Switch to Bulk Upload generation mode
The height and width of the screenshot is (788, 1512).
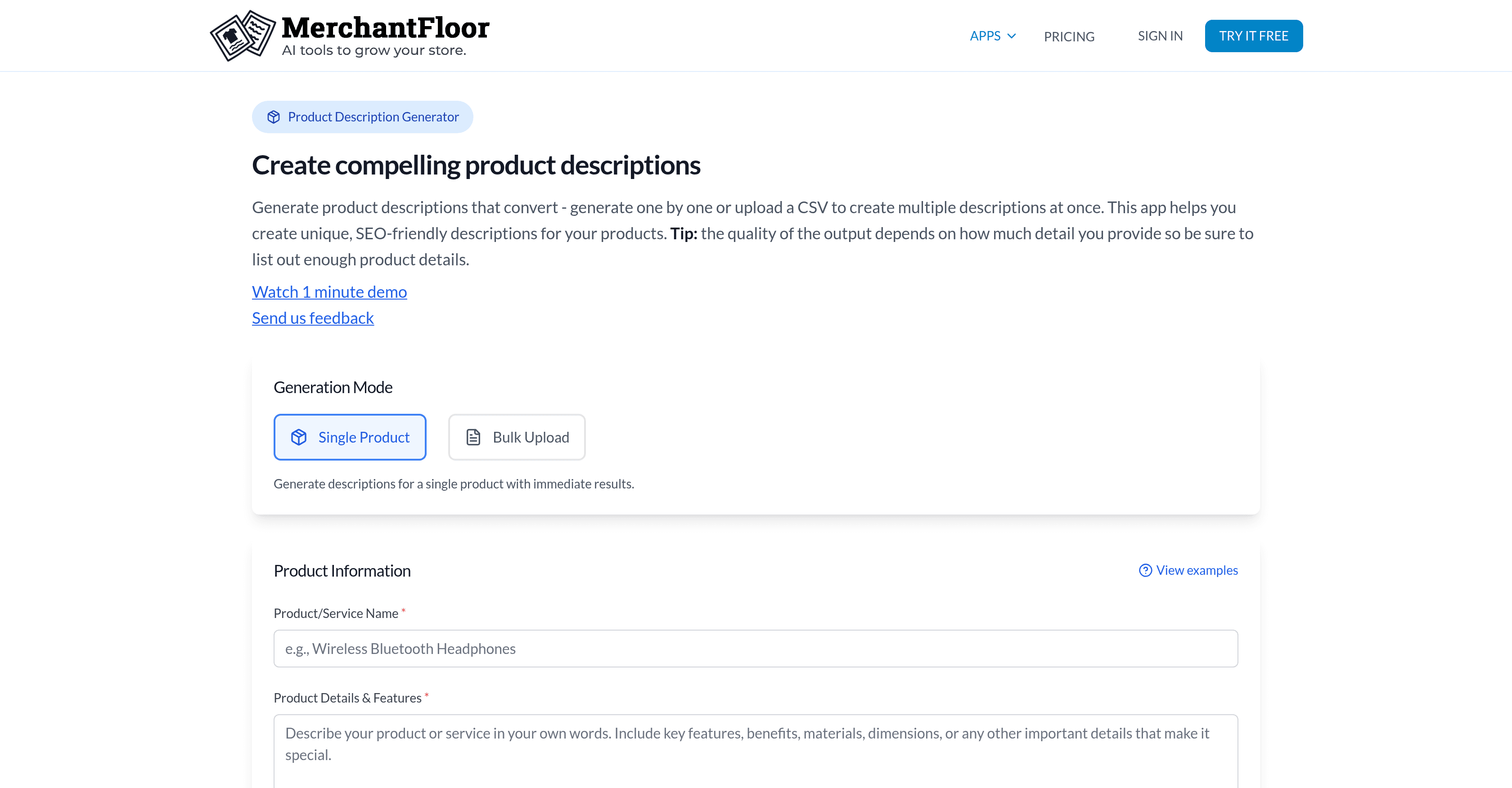click(x=517, y=437)
